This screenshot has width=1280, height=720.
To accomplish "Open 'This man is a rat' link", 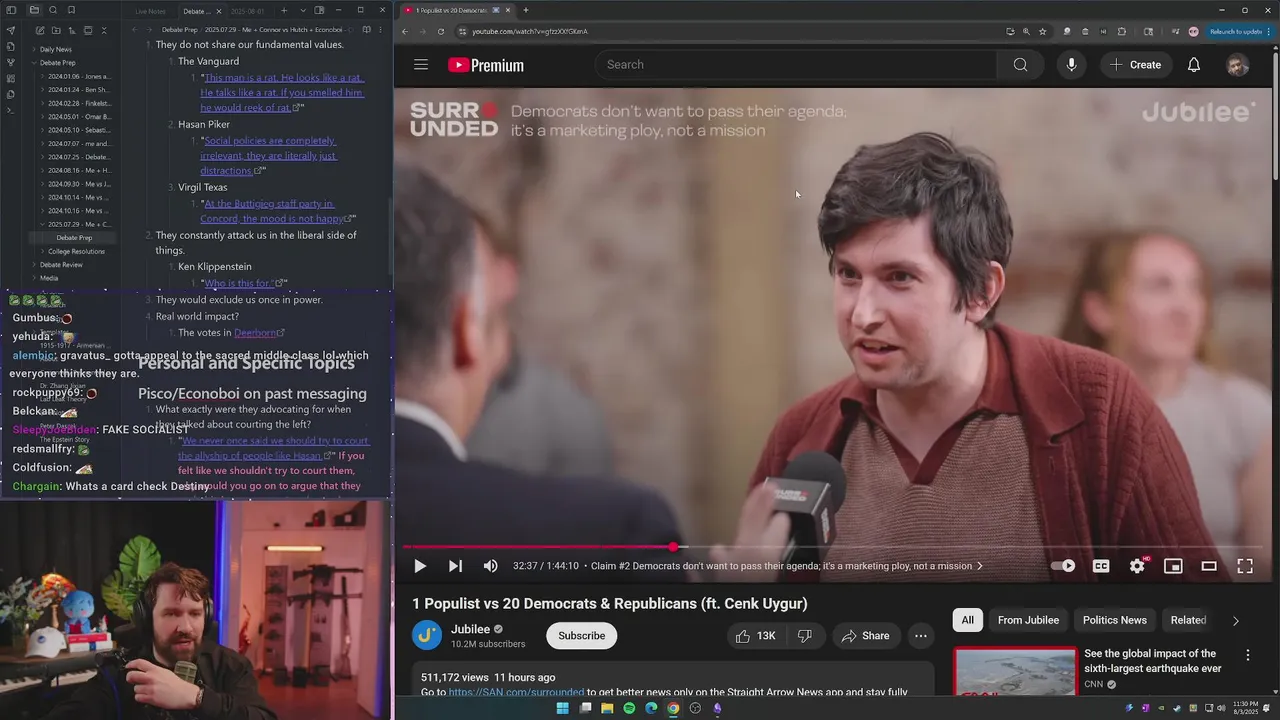I will tap(282, 93).
